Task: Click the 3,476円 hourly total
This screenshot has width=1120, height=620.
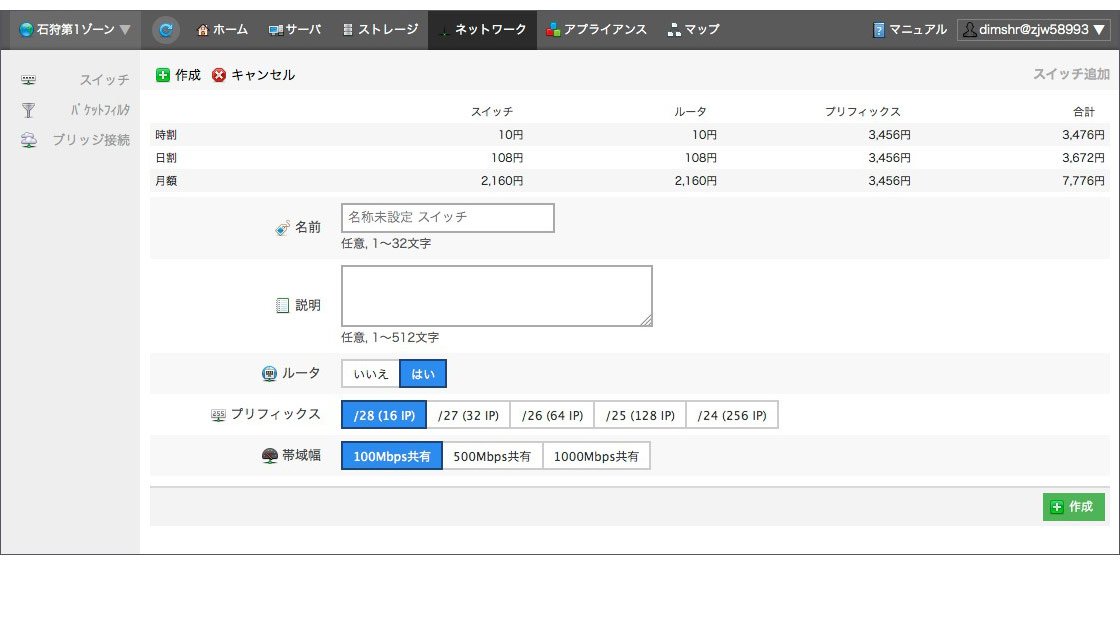Action: click(1083, 134)
